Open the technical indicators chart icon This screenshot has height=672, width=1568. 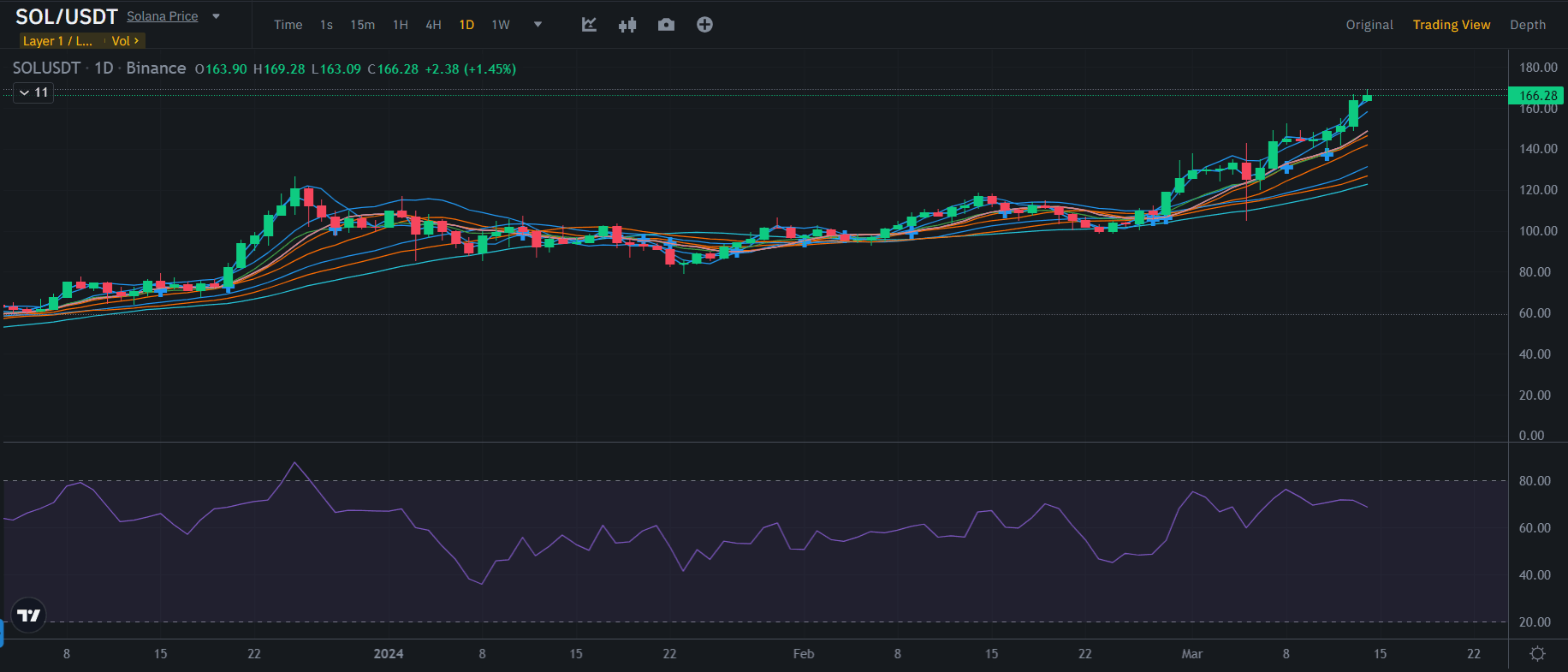(x=589, y=25)
